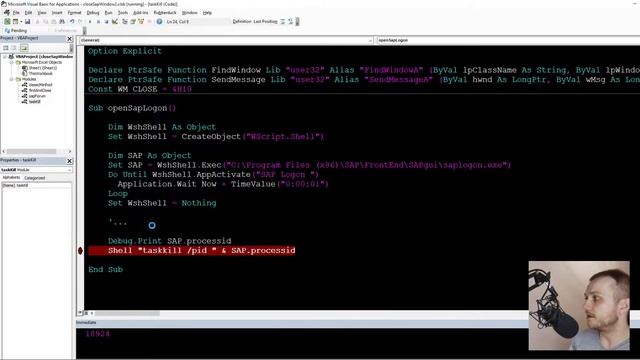
Task: Collapse the Microsoft Excel Objects folder
Action: coord(12,62)
